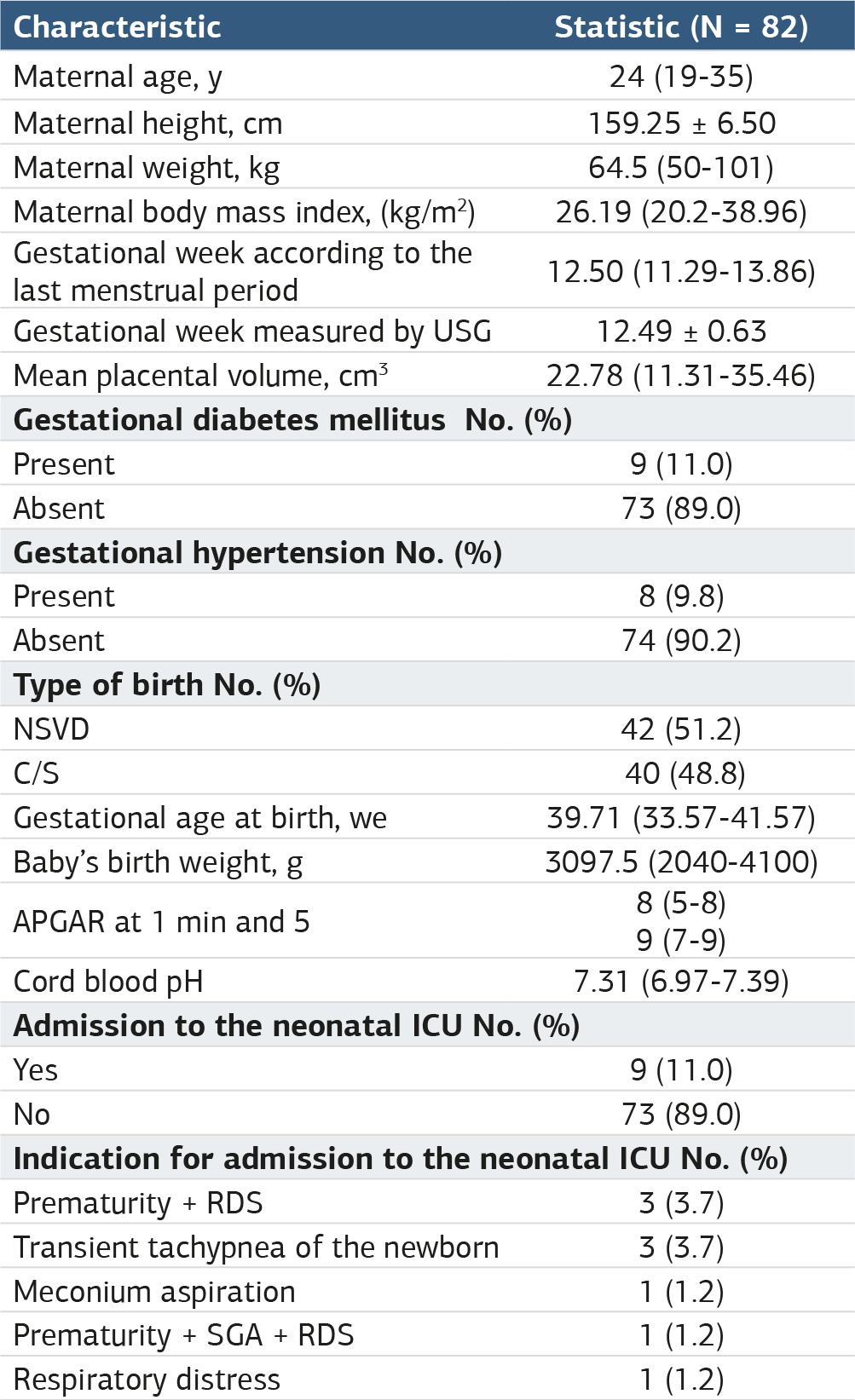The image size is (855, 1400).
Task: Select the Cord blood pH value
Action: [x=681, y=982]
